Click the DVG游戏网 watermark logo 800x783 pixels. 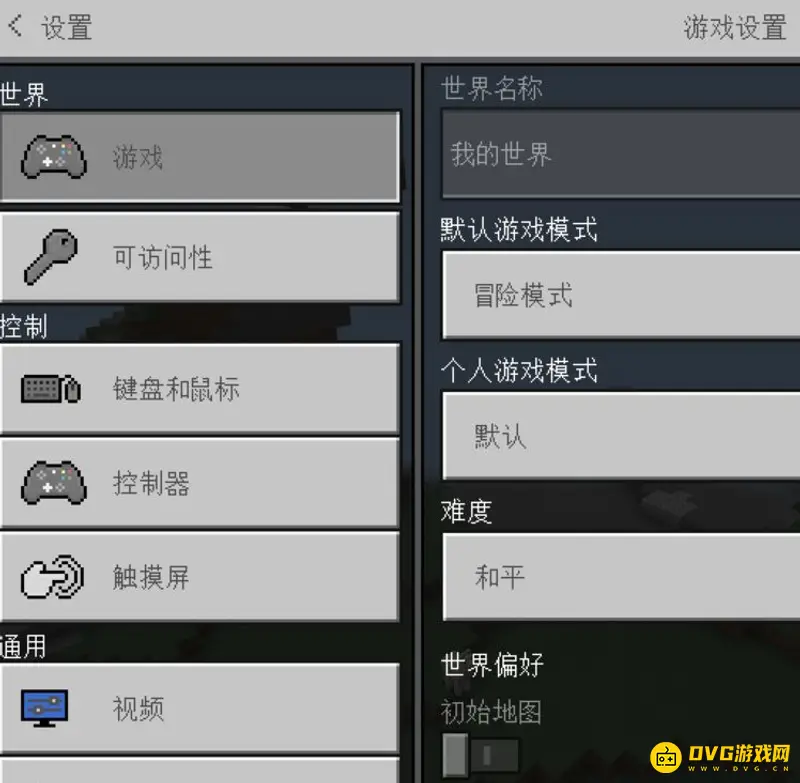tap(721, 757)
